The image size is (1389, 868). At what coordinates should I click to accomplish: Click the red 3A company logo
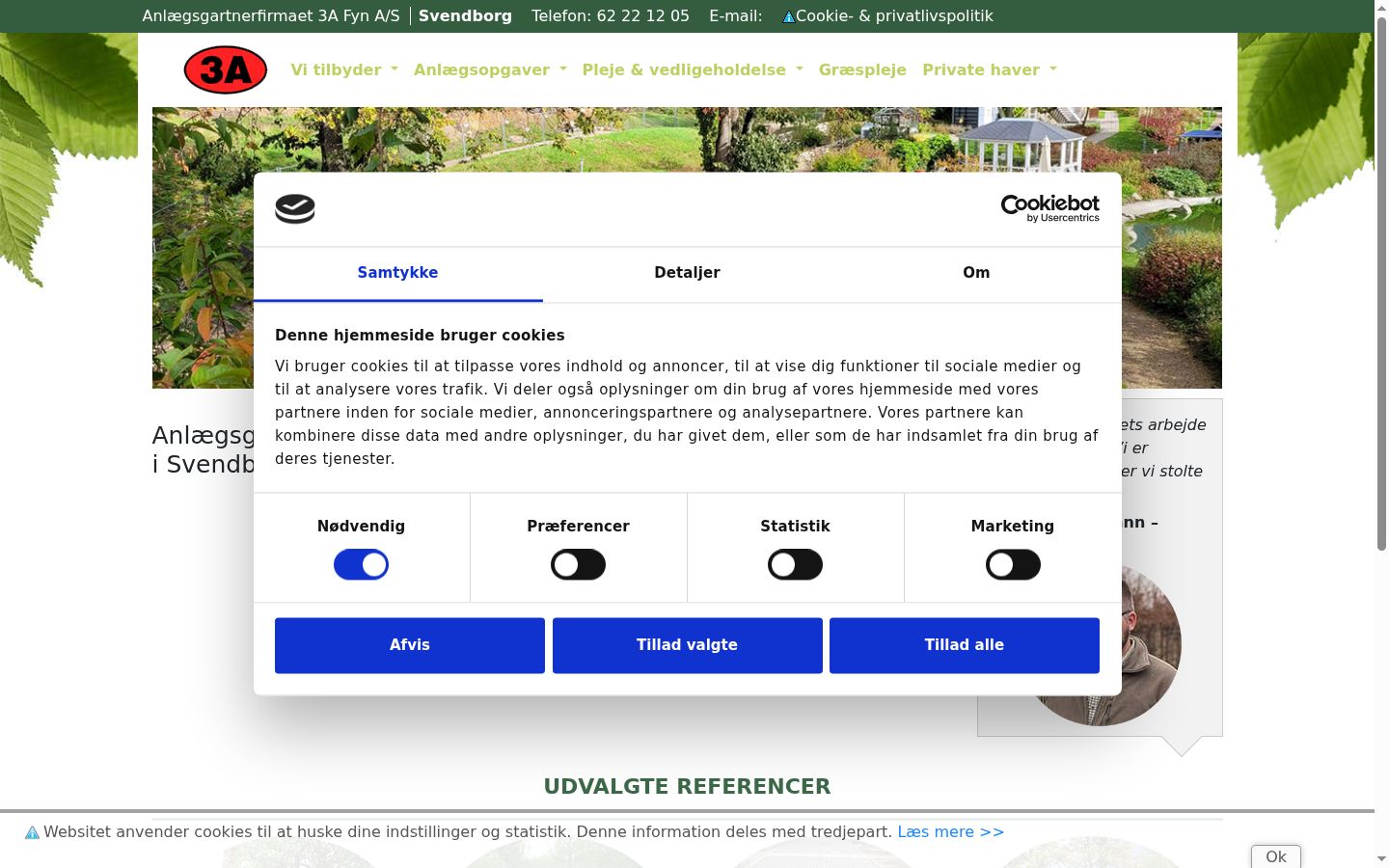click(x=226, y=69)
